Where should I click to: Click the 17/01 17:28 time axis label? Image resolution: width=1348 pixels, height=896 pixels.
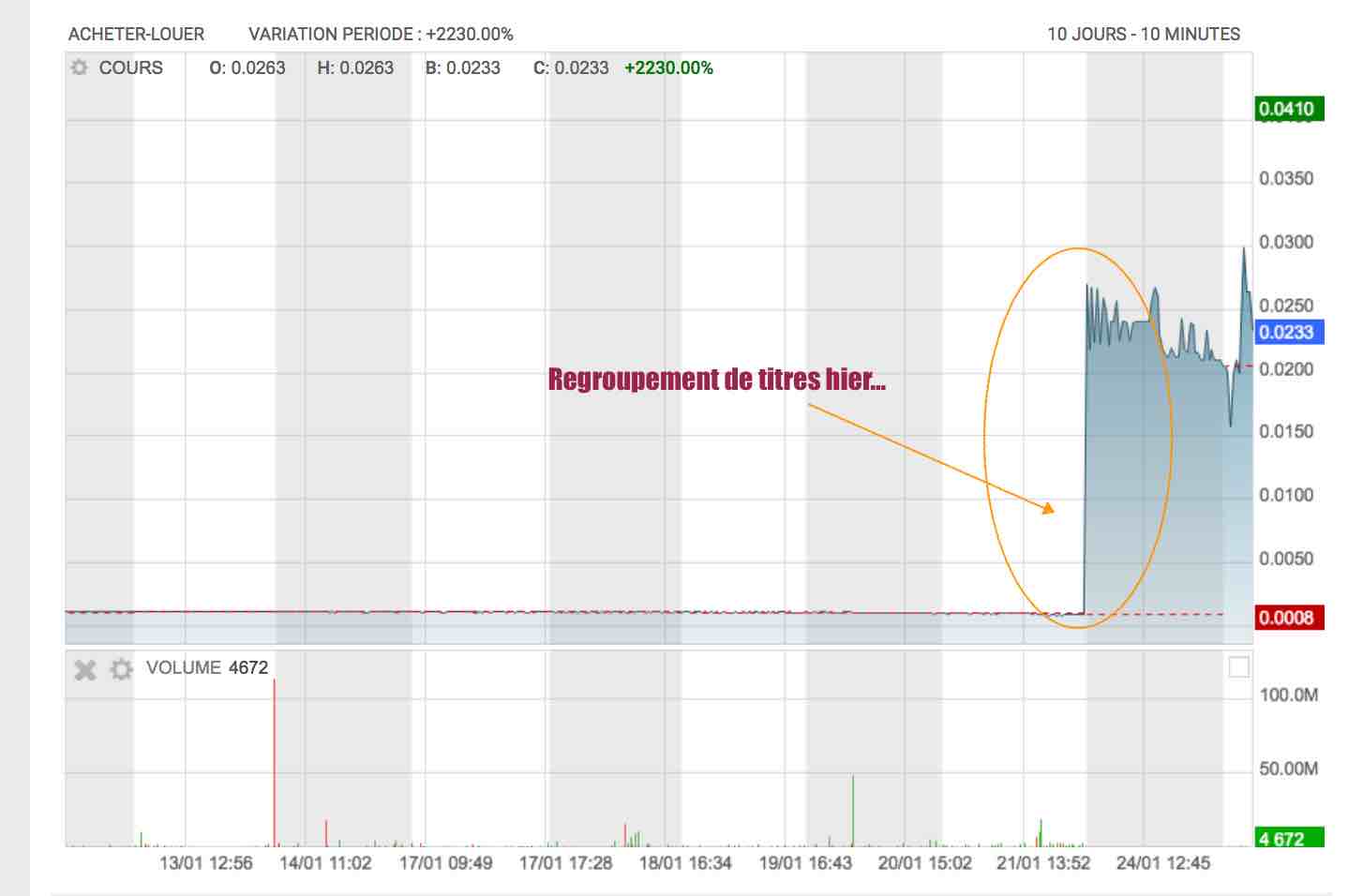coord(565,862)
